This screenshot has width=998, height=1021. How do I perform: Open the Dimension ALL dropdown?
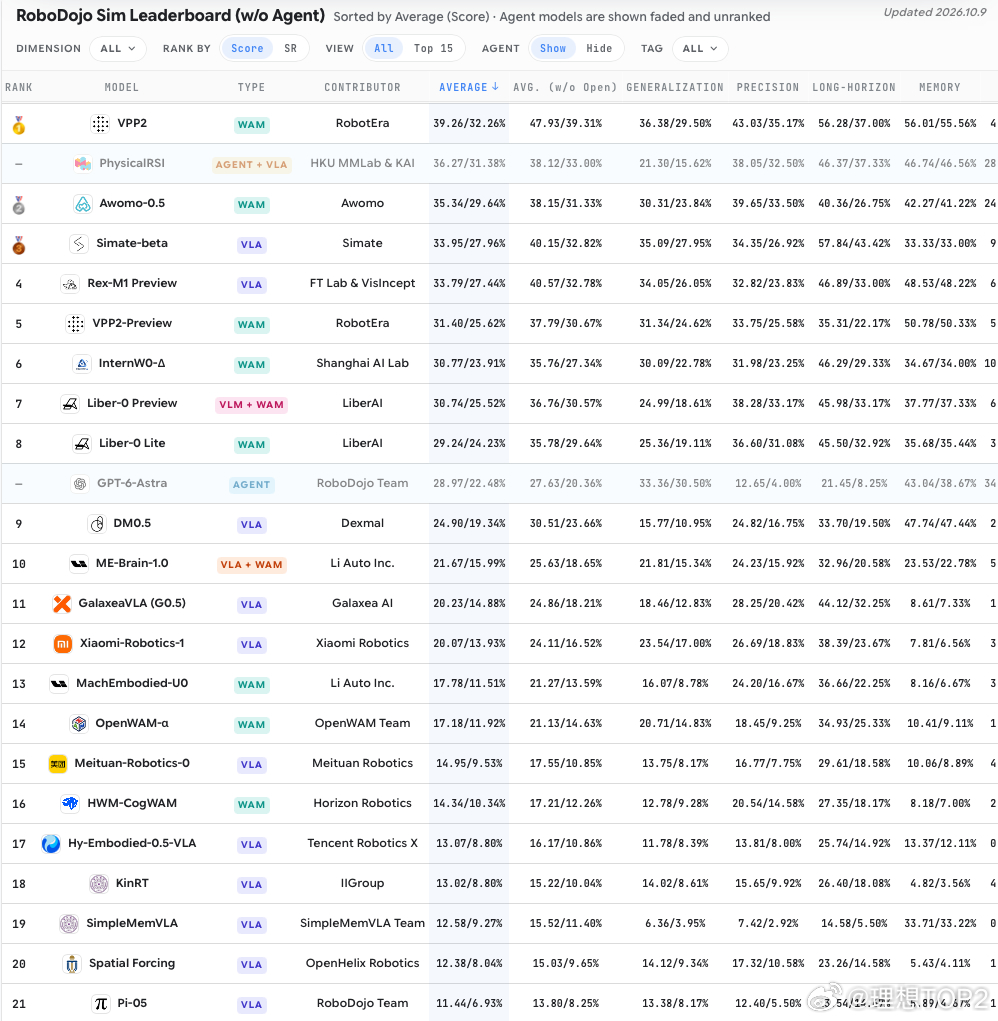click(x=118, y=48)
